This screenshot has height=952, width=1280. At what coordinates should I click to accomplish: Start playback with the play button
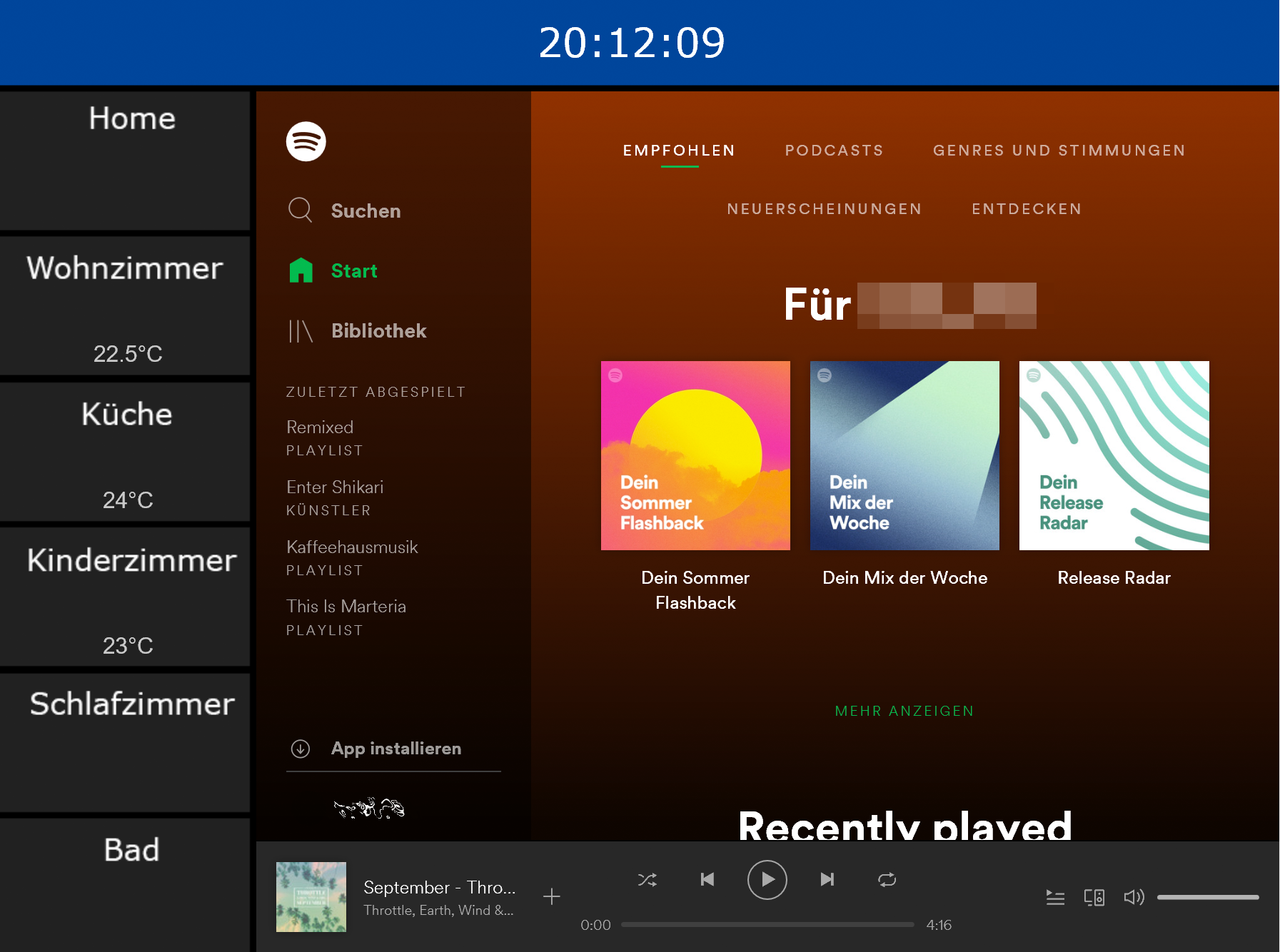coord(767,879)
